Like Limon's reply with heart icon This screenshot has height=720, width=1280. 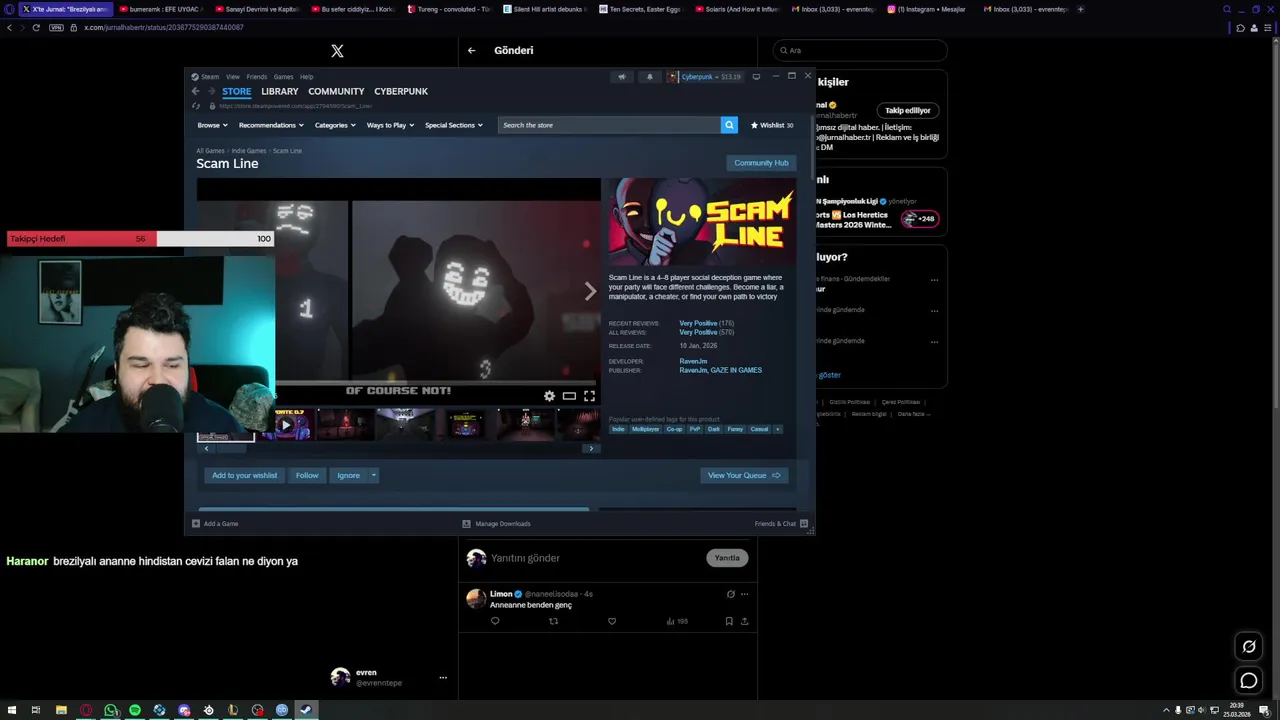coord(612,621)
